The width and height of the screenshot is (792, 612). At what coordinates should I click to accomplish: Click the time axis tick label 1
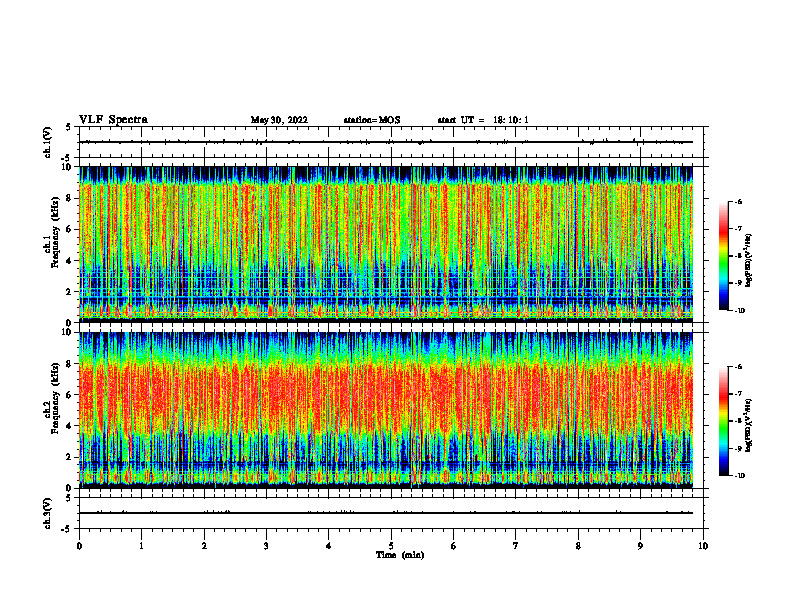(x=141, y=546)
